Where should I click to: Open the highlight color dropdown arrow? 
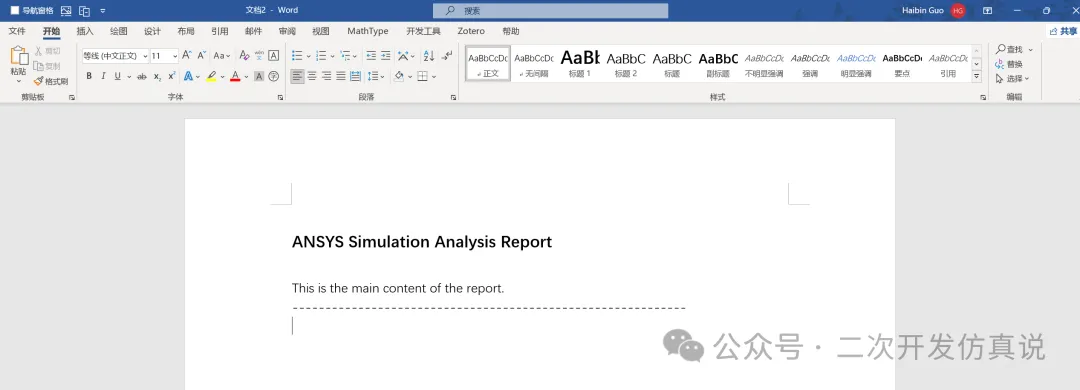click(x=222, y=76)
